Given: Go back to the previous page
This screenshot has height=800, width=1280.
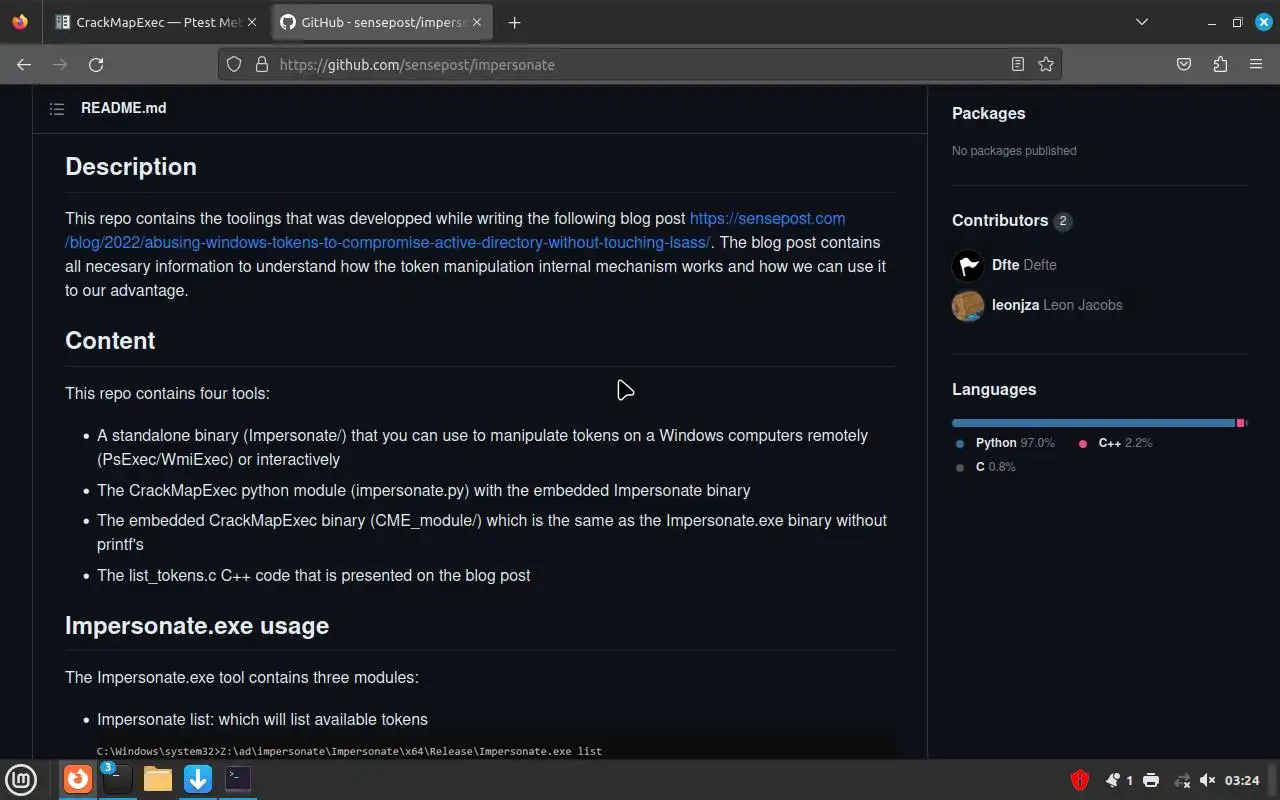Looking at the screenshot, I should 24,64.
